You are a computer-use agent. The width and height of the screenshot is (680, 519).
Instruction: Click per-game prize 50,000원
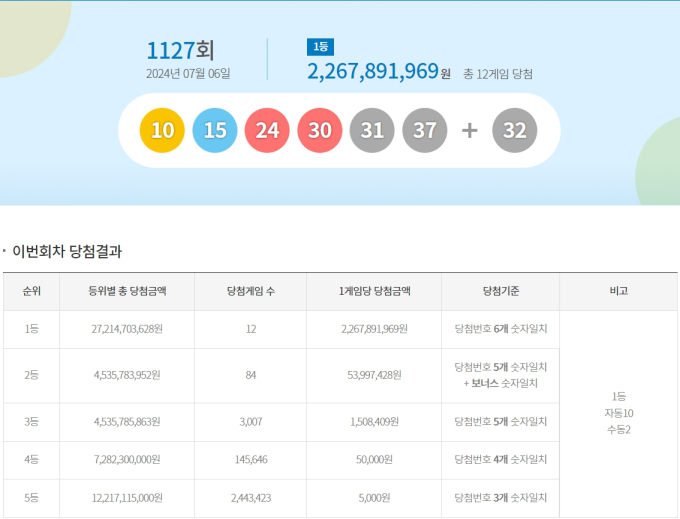(x=374, y=459)
